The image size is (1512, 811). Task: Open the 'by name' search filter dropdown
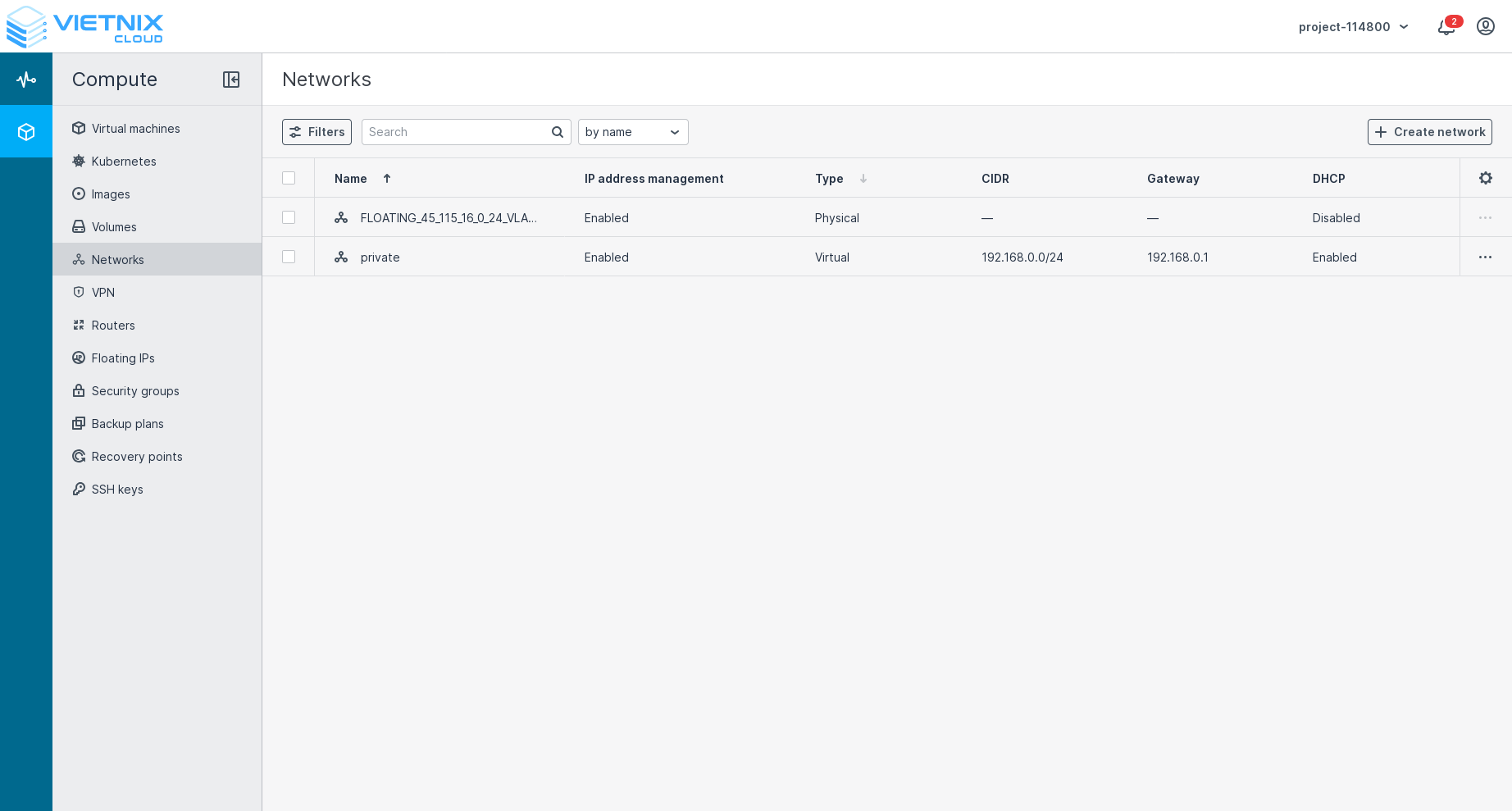632,132
